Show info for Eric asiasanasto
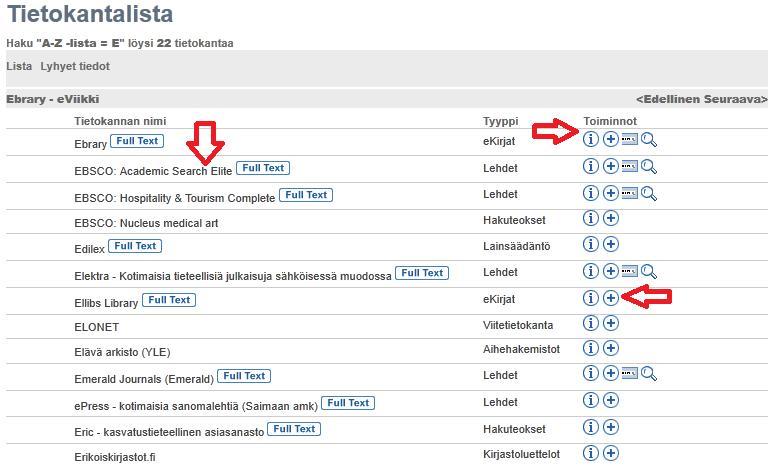Screen dimensions: 784x471 (590, 427)
